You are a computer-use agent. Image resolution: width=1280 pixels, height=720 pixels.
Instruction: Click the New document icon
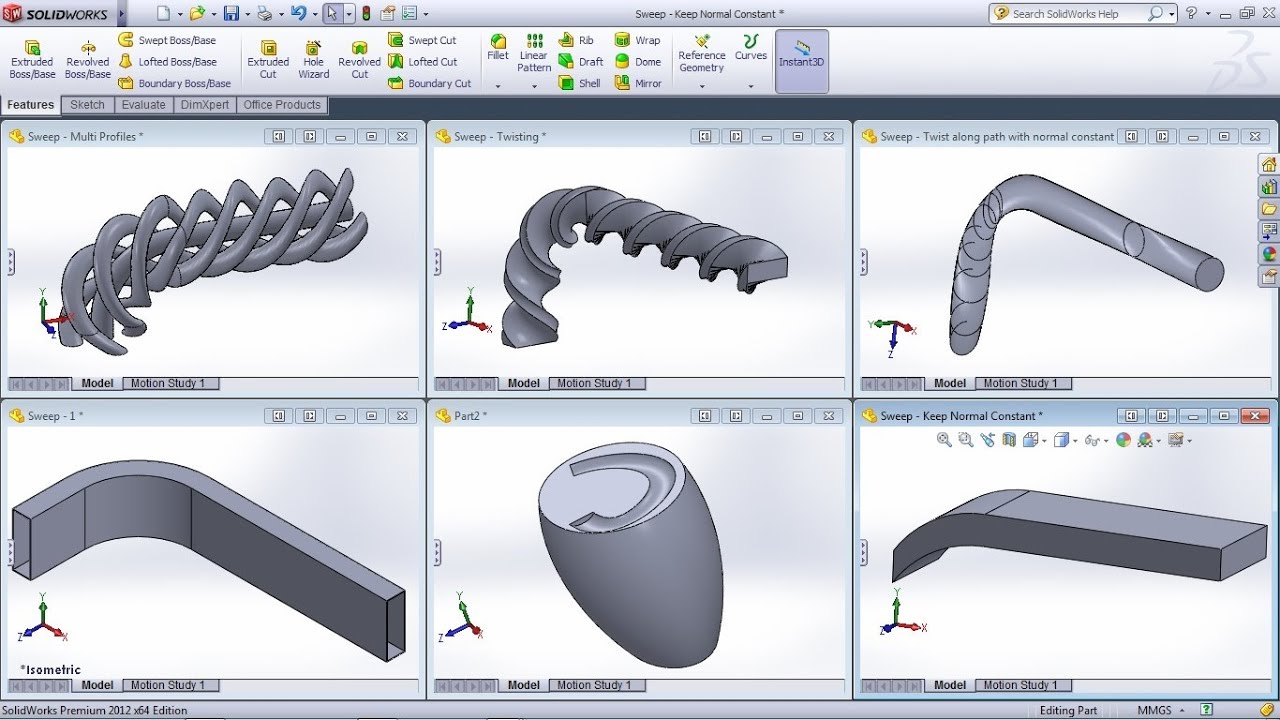pos(164,14)
